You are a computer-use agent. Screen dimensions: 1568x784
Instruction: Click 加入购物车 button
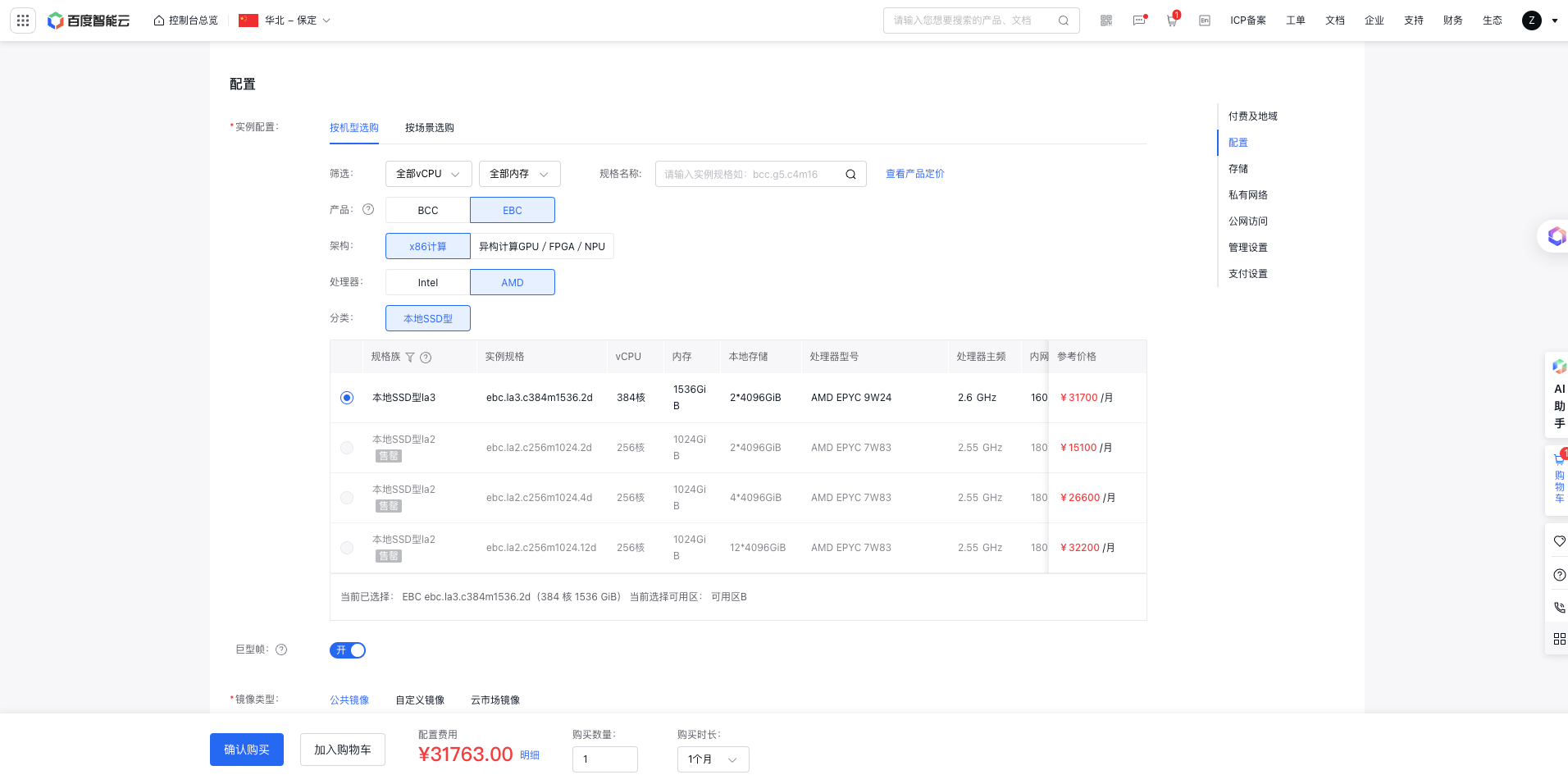(x=343, y=750)
